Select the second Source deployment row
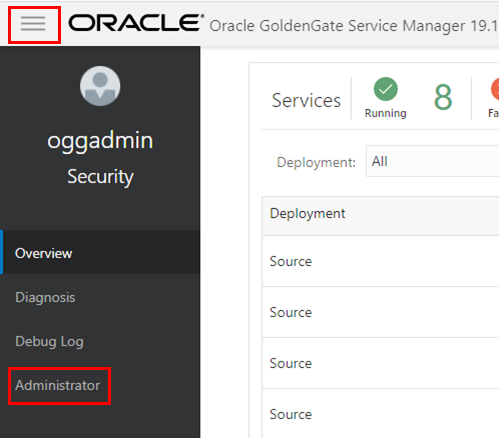 381,312
